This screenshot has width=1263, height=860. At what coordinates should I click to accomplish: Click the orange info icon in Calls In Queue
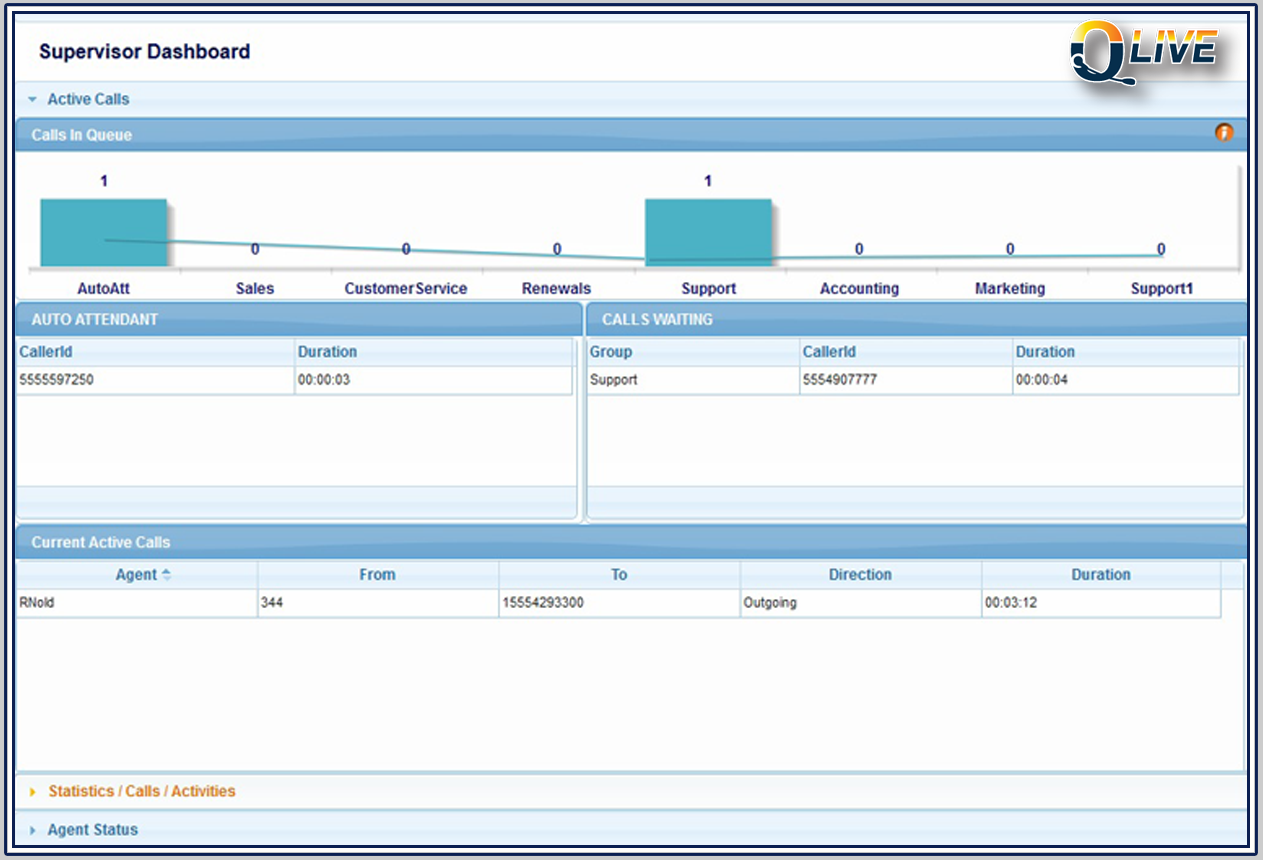click(1223, 133)
